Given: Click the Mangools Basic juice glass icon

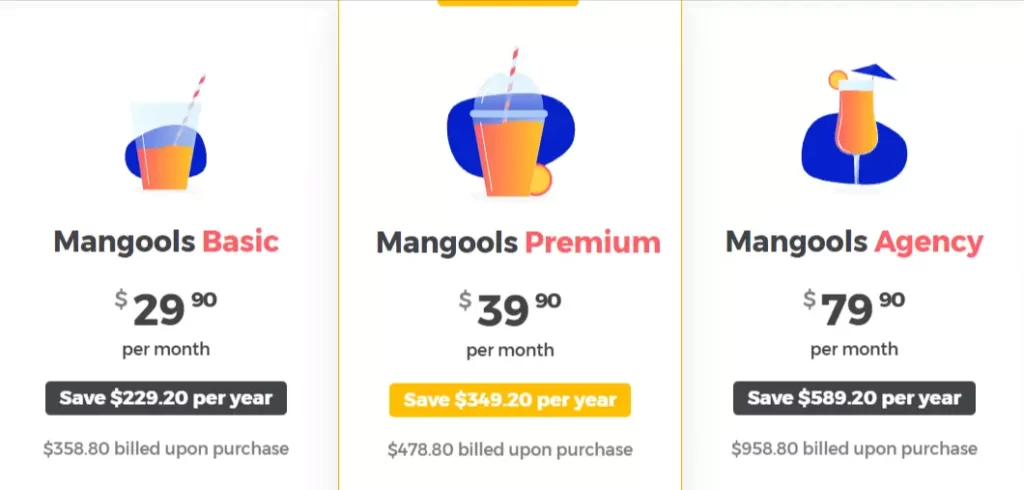Looking at the screenshot, I should click(166, 134).
